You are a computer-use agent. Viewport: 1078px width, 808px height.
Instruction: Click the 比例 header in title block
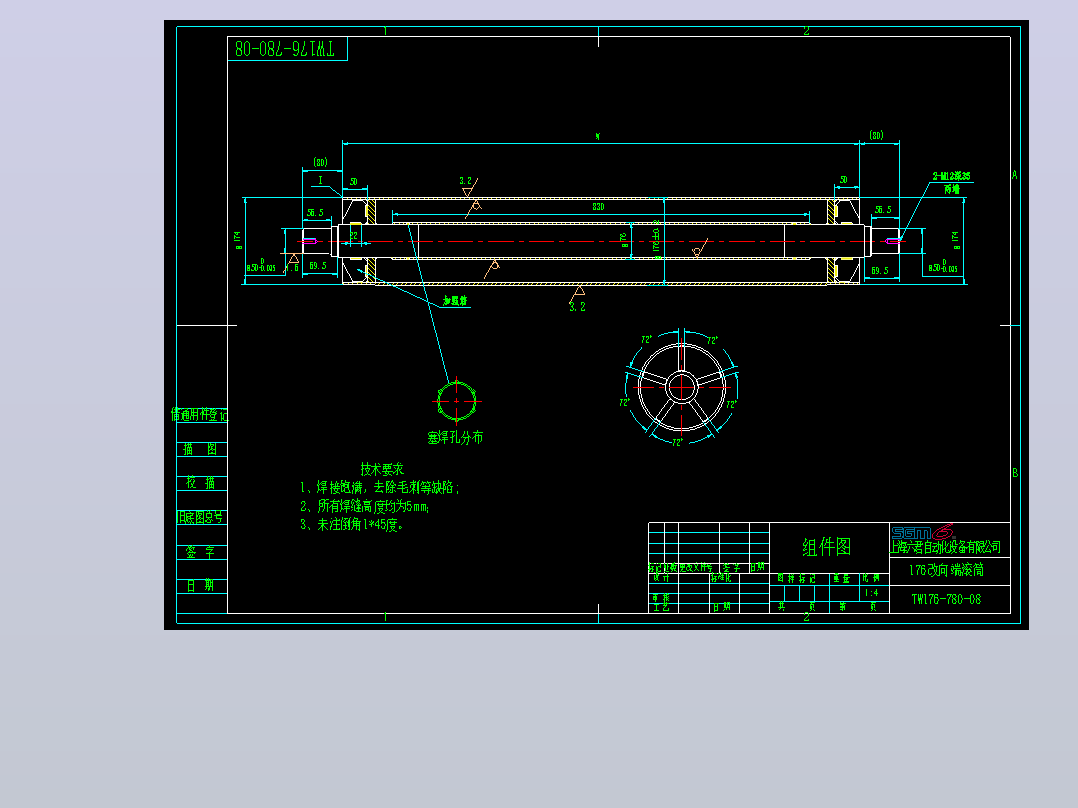click(x=871, y=578)
